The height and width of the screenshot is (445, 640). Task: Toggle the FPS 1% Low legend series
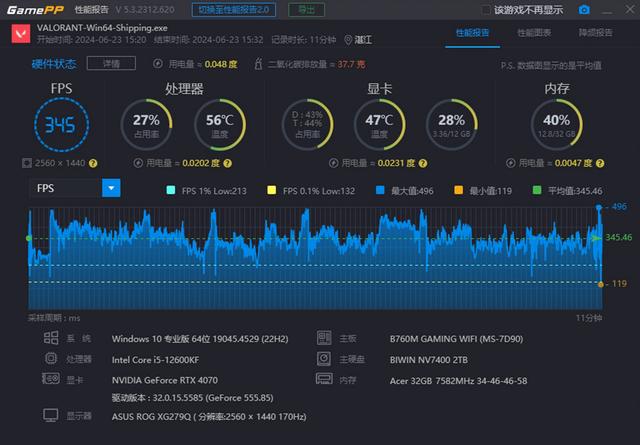207,191
